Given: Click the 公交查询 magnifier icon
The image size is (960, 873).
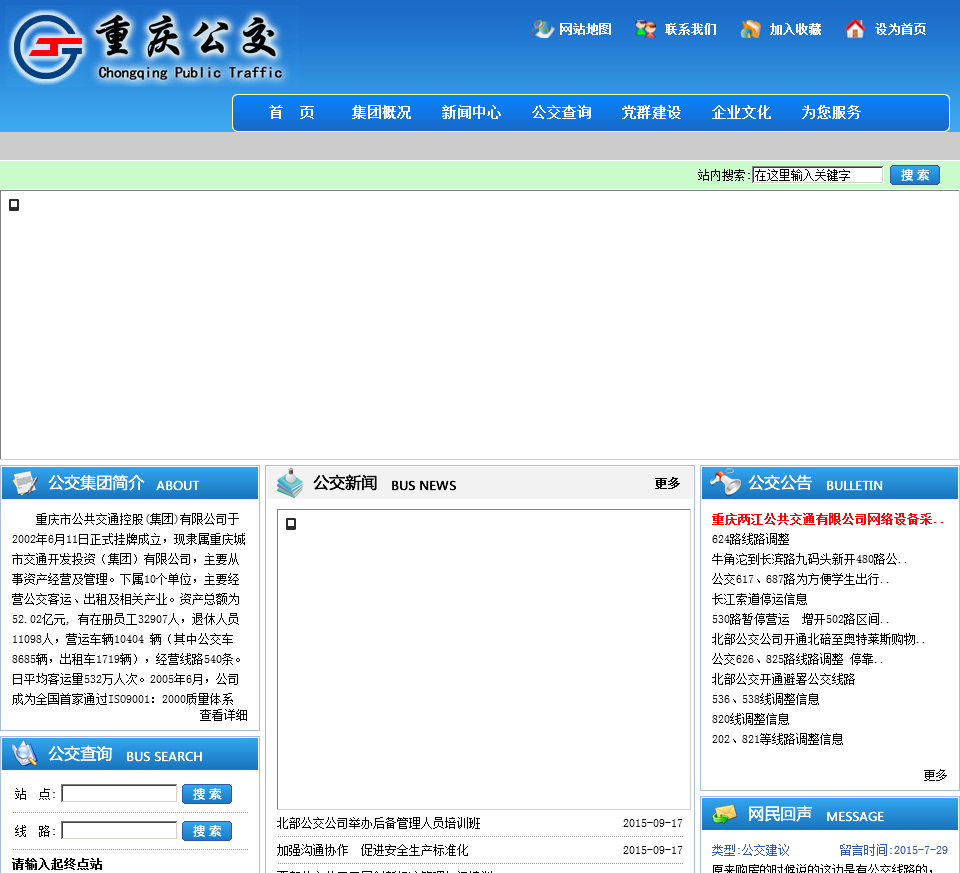Looking at the screenshot, I should pyautogui.click(x=24, y=754).
